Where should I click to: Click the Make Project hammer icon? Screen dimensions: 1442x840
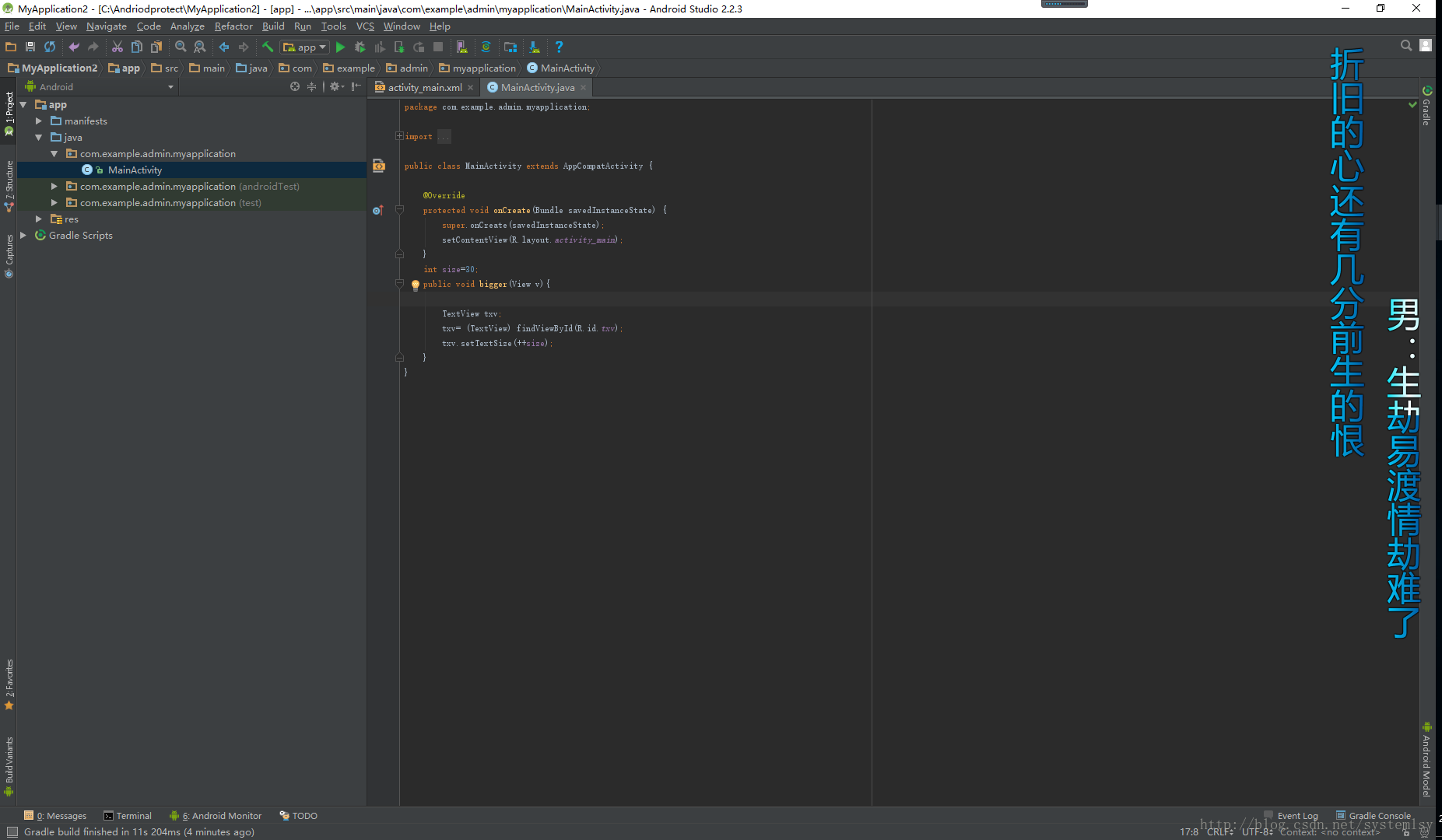[x=268, y=47]
